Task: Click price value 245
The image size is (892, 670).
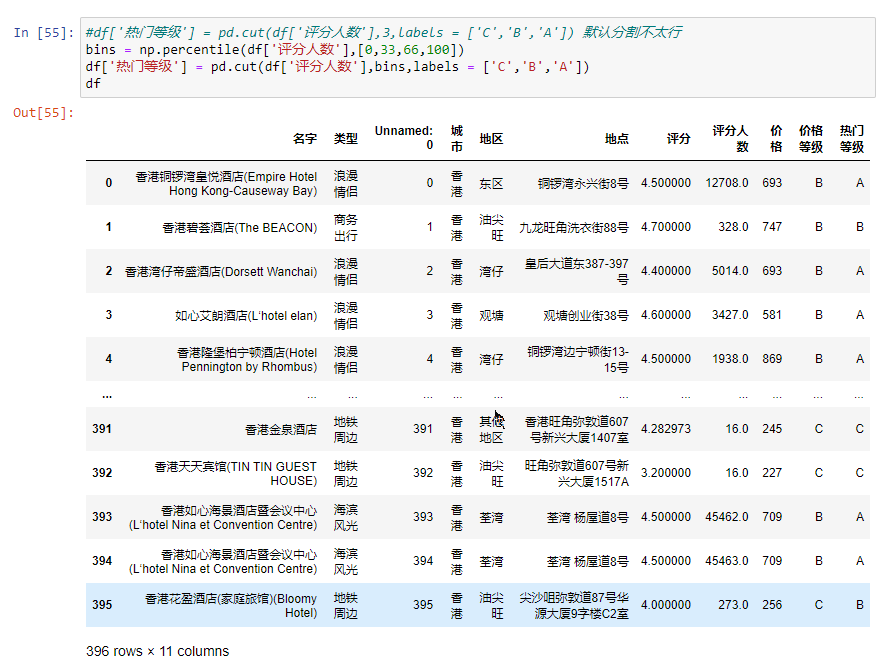Action: point(773,429)
